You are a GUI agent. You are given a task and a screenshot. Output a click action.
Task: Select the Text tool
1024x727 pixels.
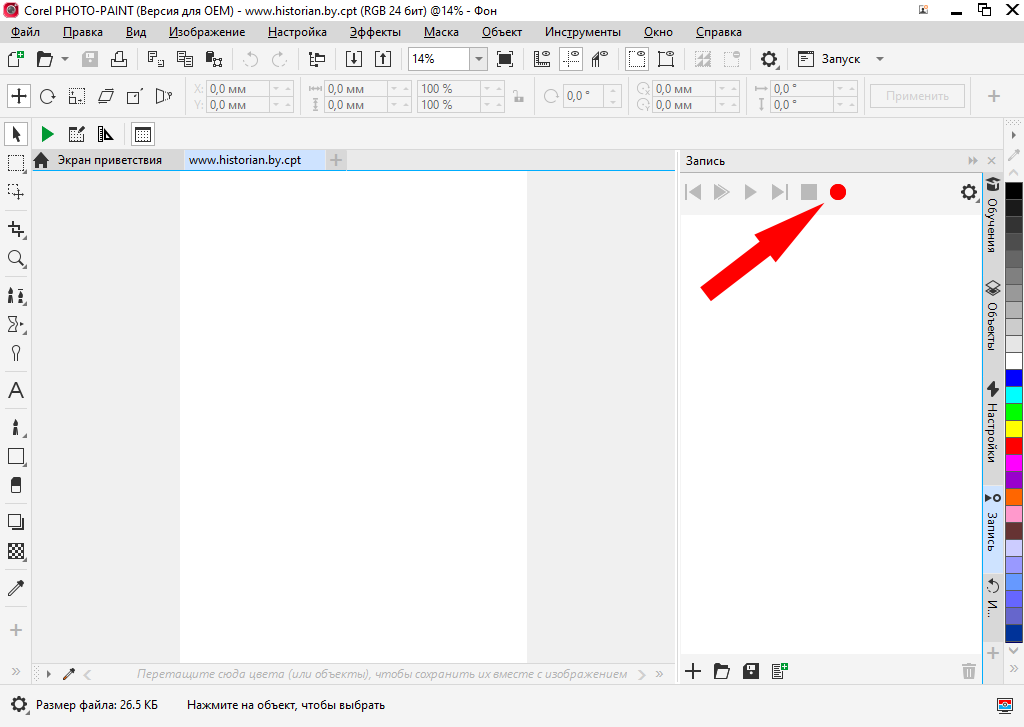[x=16, y=391]
